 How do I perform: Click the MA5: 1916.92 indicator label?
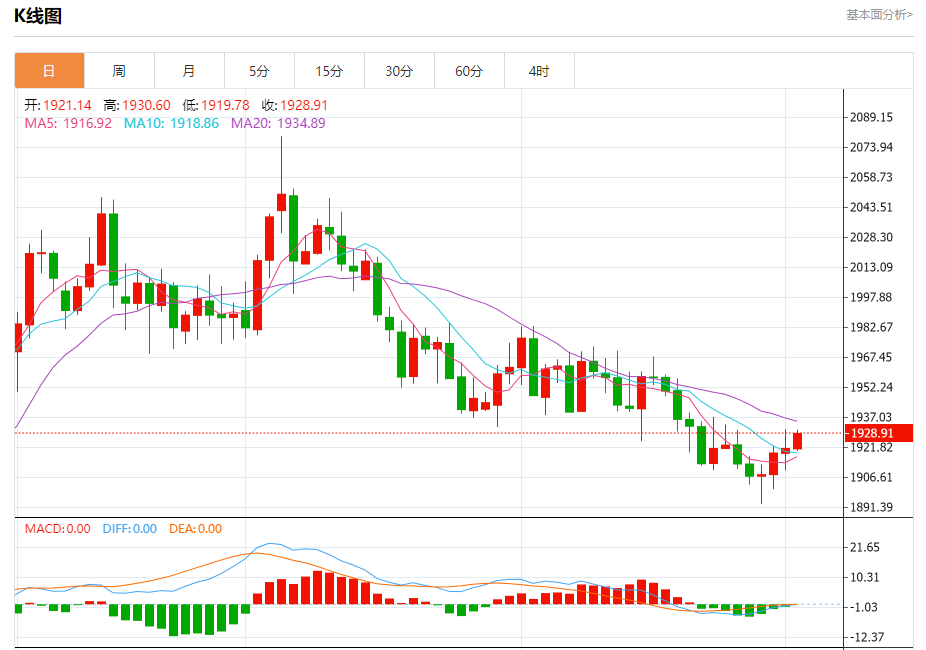(x=68, y=123)
